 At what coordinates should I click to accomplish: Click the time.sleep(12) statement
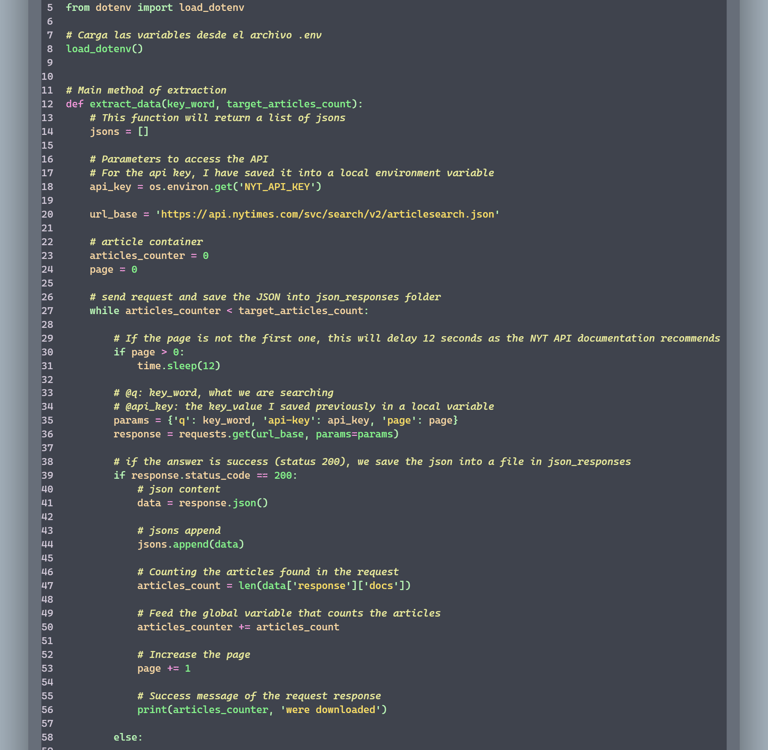[178, 366]
